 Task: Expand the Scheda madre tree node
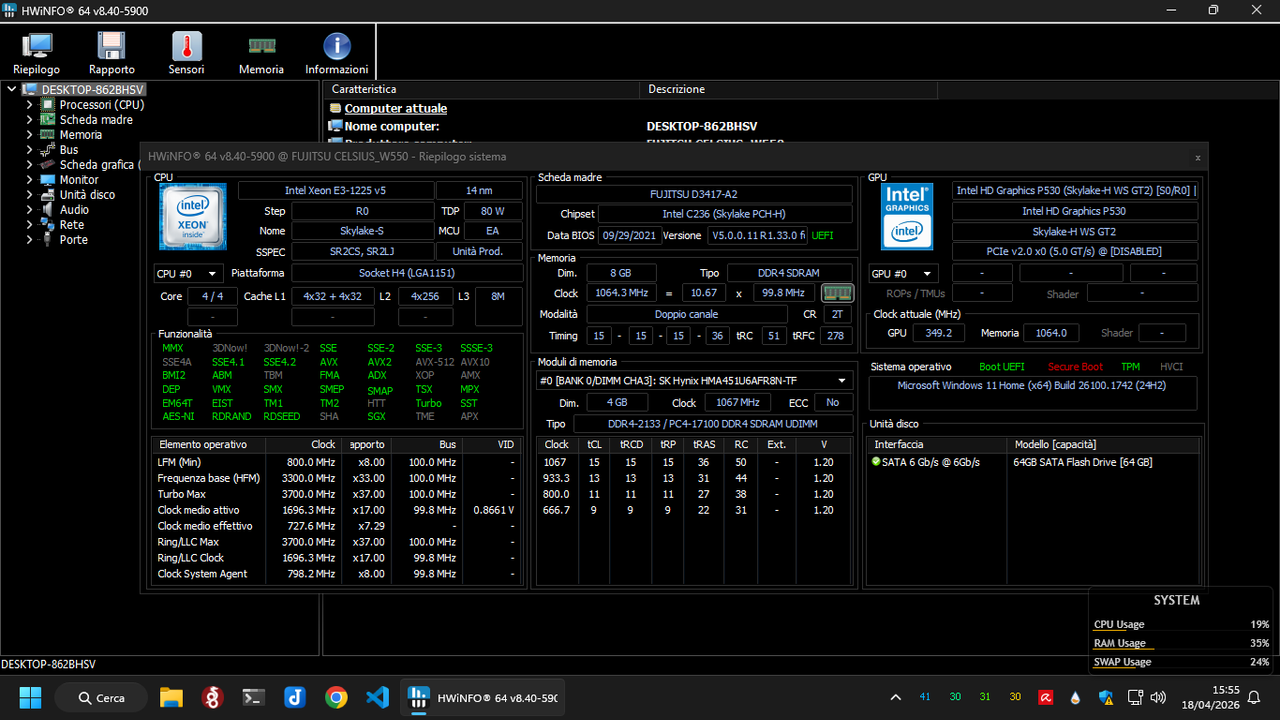(29, 120)
